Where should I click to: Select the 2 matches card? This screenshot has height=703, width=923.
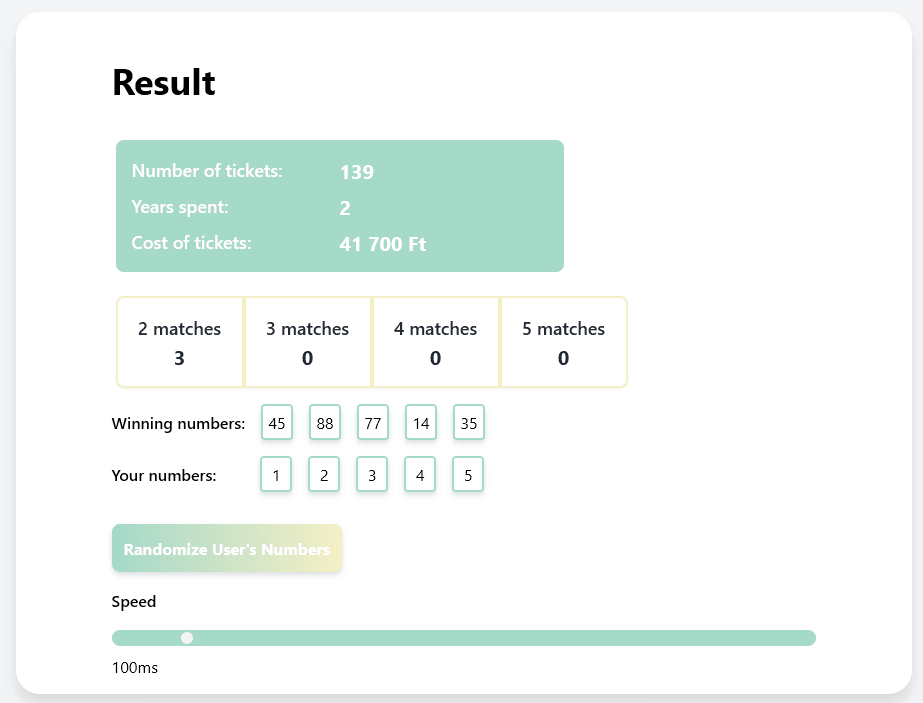[x=180, y=341]
